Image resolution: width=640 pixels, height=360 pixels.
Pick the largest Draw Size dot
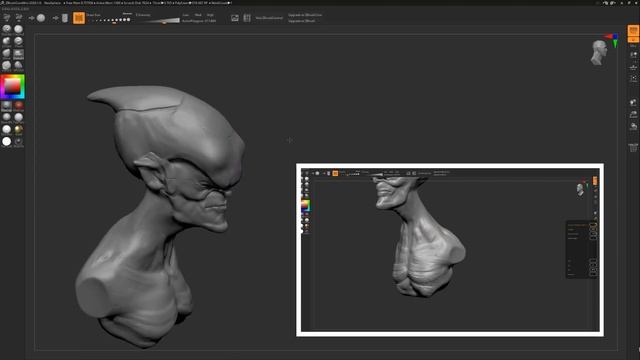click(129, 20)
